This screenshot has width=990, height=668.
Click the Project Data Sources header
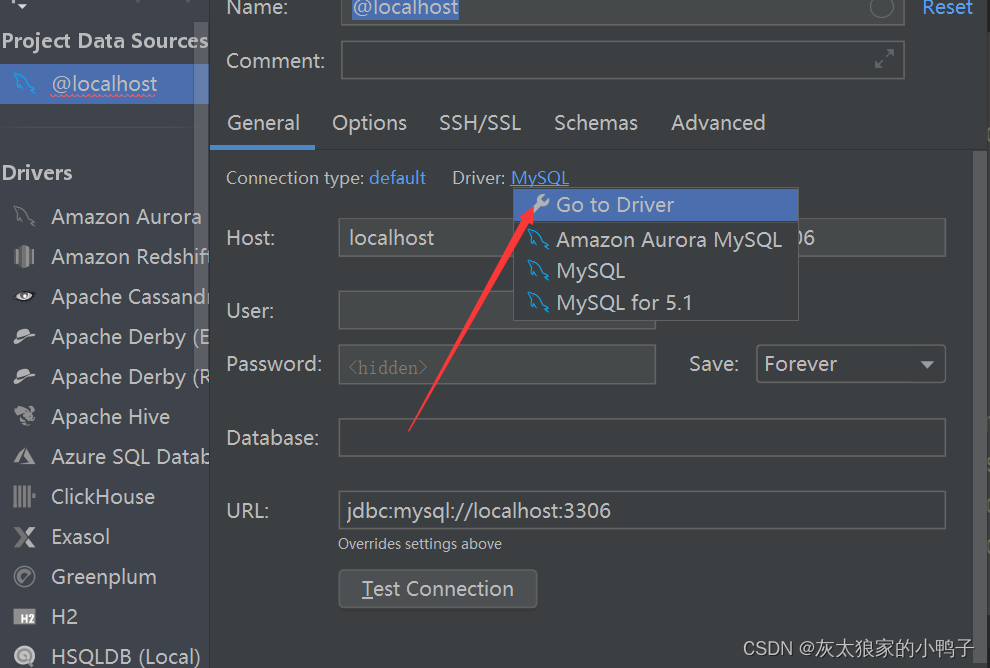pos(105,41)
